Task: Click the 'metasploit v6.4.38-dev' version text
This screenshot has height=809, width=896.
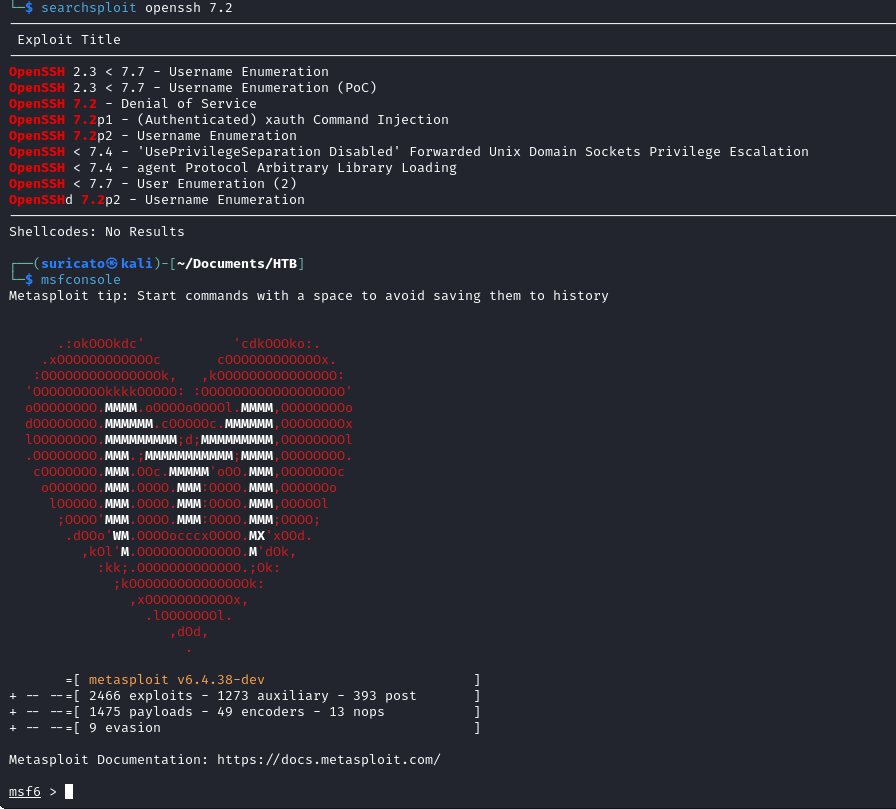Action: pos(177,680)
